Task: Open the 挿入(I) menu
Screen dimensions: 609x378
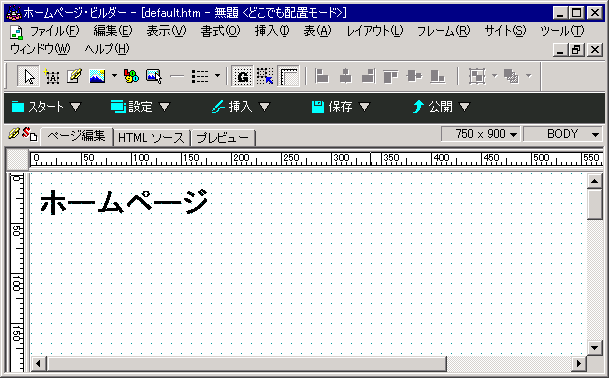Action: click(x=272, y=31)
